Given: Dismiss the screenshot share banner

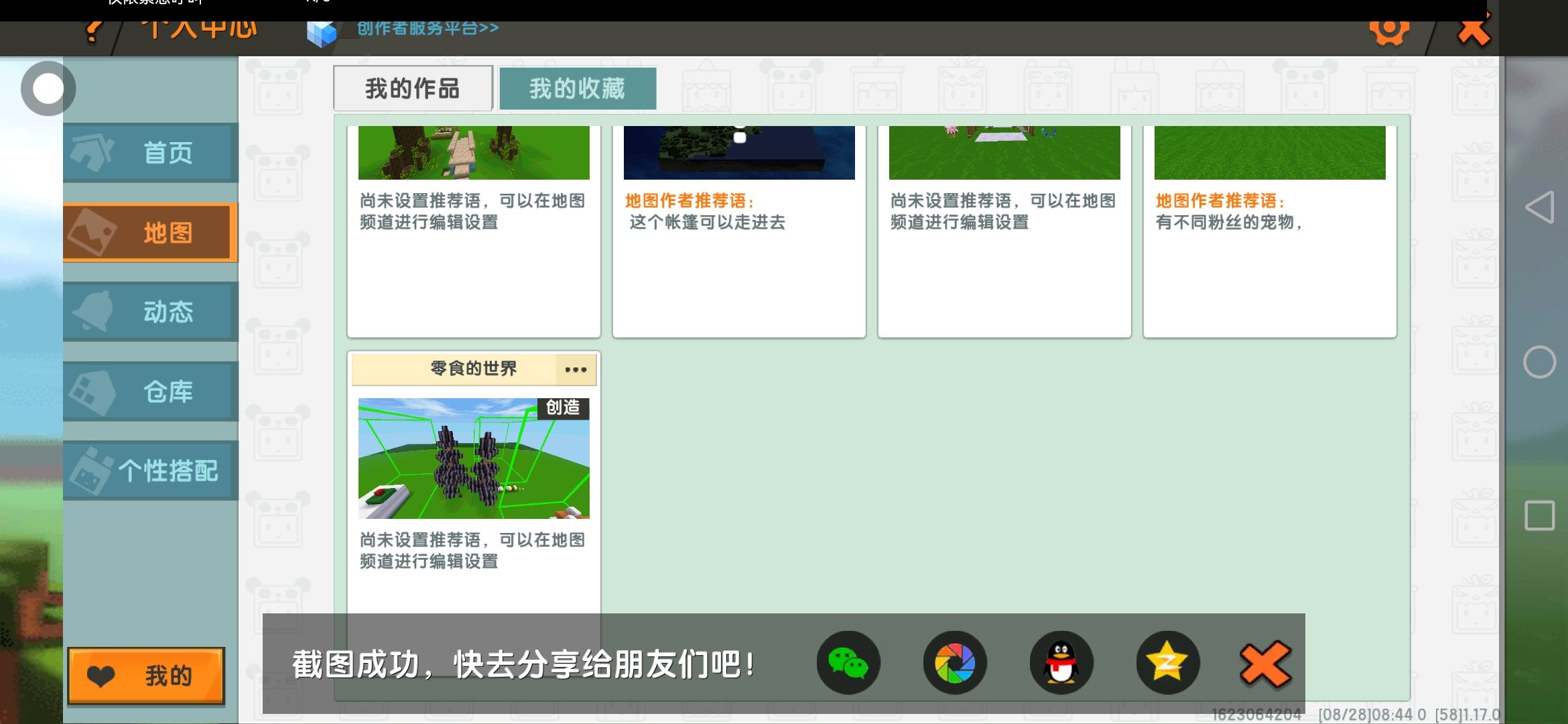Looking at the screenshot, I should (x=1265, y=664).
